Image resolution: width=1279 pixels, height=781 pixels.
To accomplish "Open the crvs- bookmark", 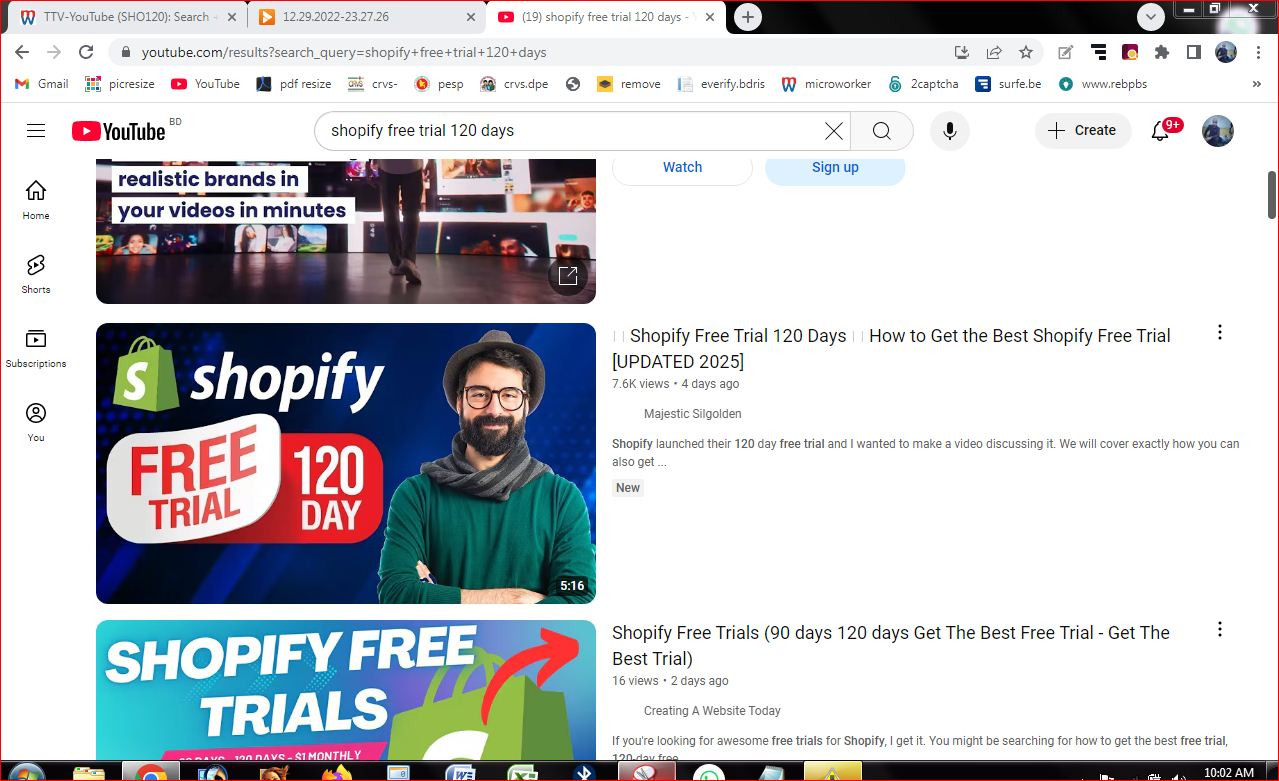I will tap(373, 84).
